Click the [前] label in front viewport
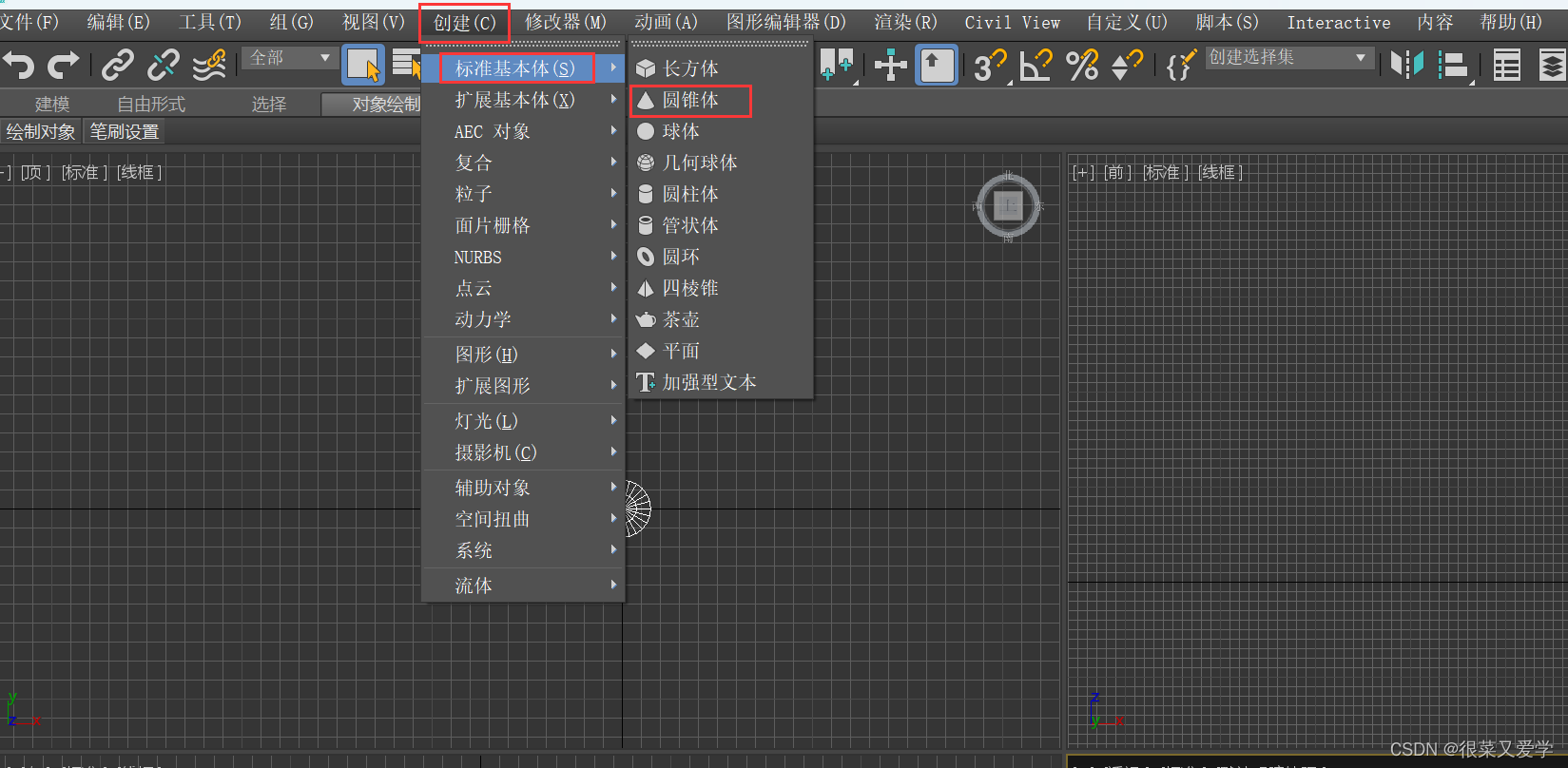Screen dimensions: 1568x768 click(1118, 172)
